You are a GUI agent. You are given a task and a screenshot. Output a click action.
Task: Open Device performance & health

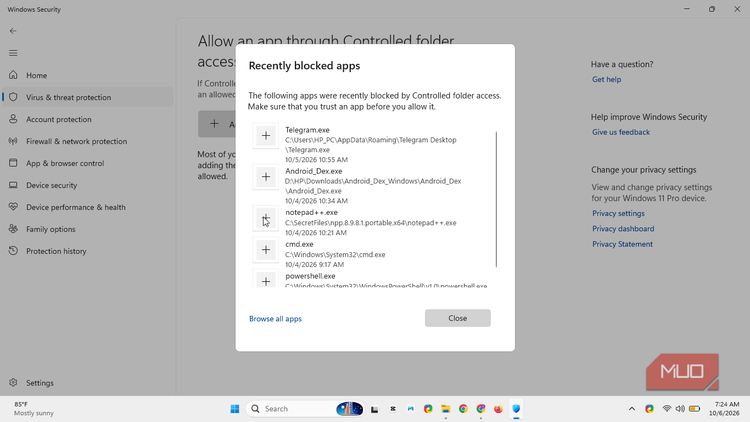pyautogui.click(x=88, y=207)
